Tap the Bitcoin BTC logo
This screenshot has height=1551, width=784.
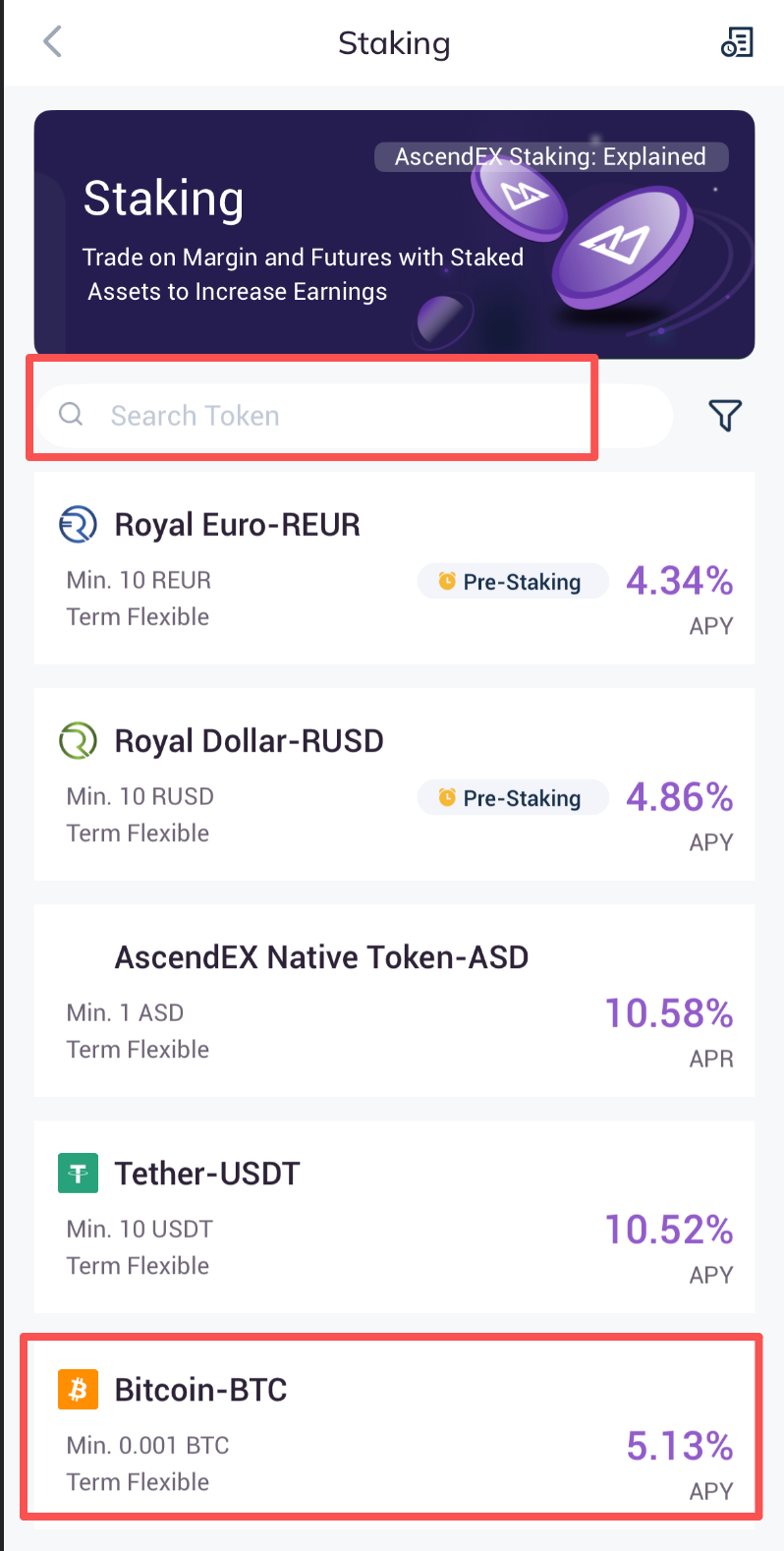click(78, 1390)
